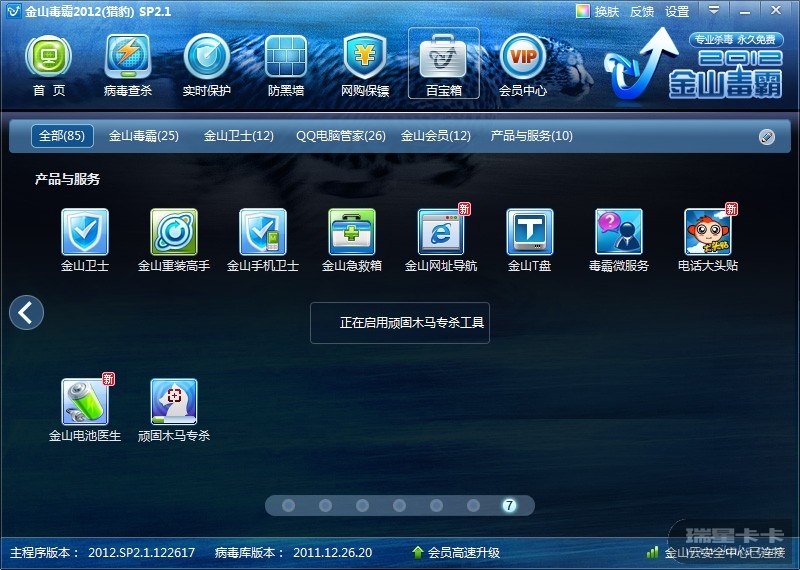800x570 pixels.
Task: Go to previous page with left arrow
Action: point(27,312)
